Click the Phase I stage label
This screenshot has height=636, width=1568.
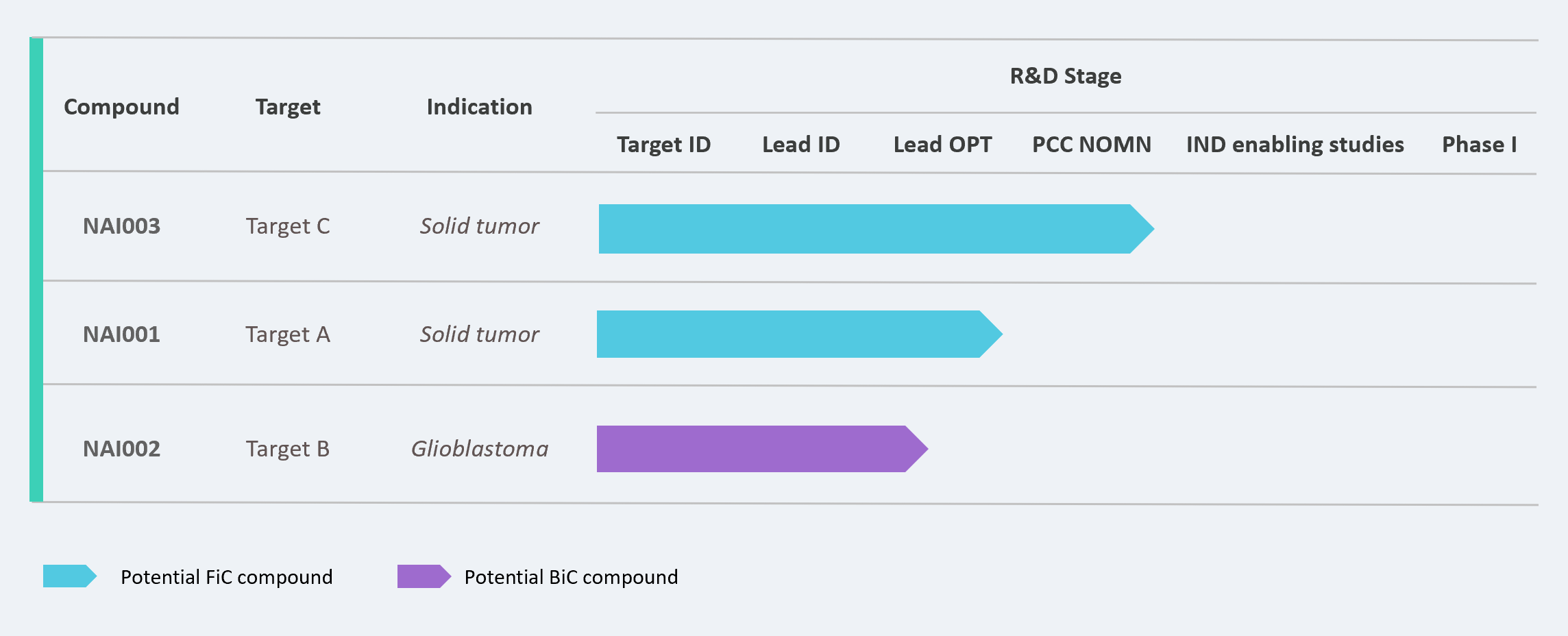pyautogui.click(x=1480, y=145)
